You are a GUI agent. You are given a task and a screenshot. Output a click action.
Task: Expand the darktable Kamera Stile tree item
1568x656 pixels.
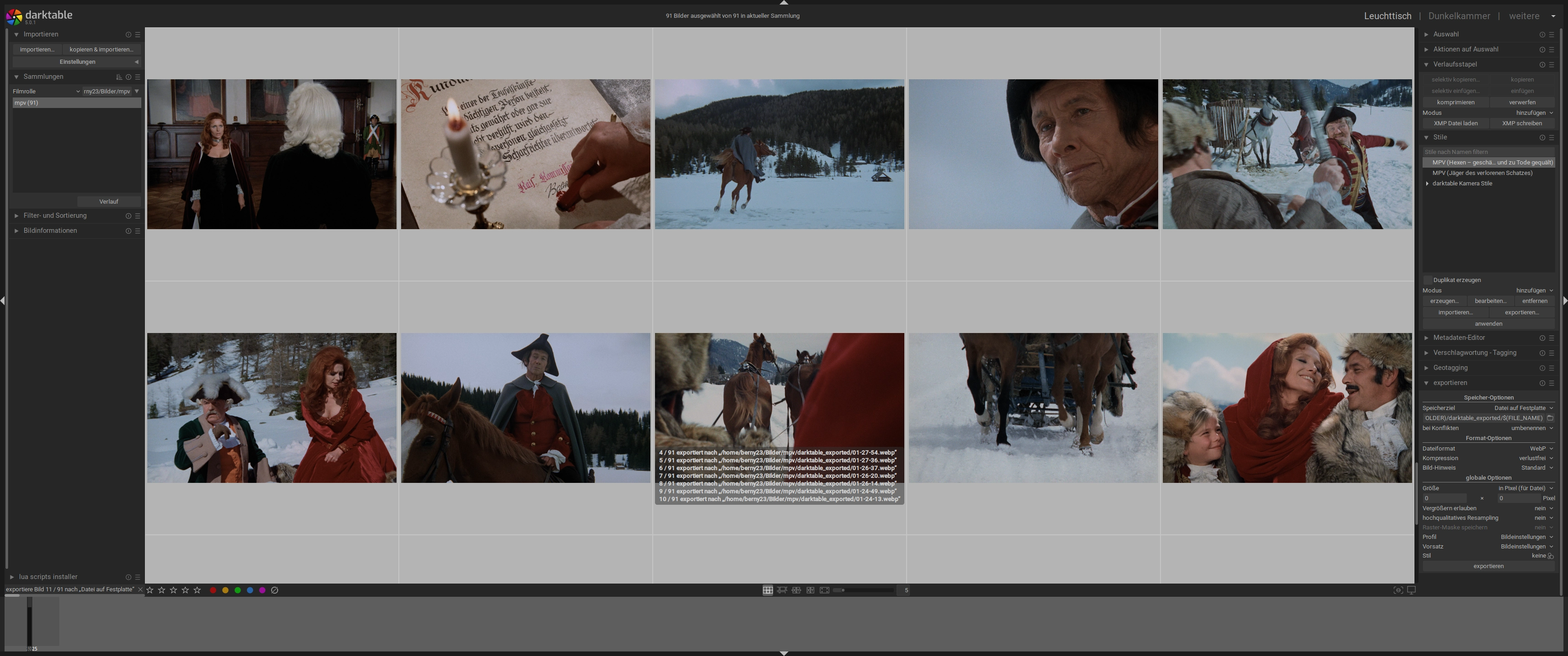click(x=1428, y=184)
